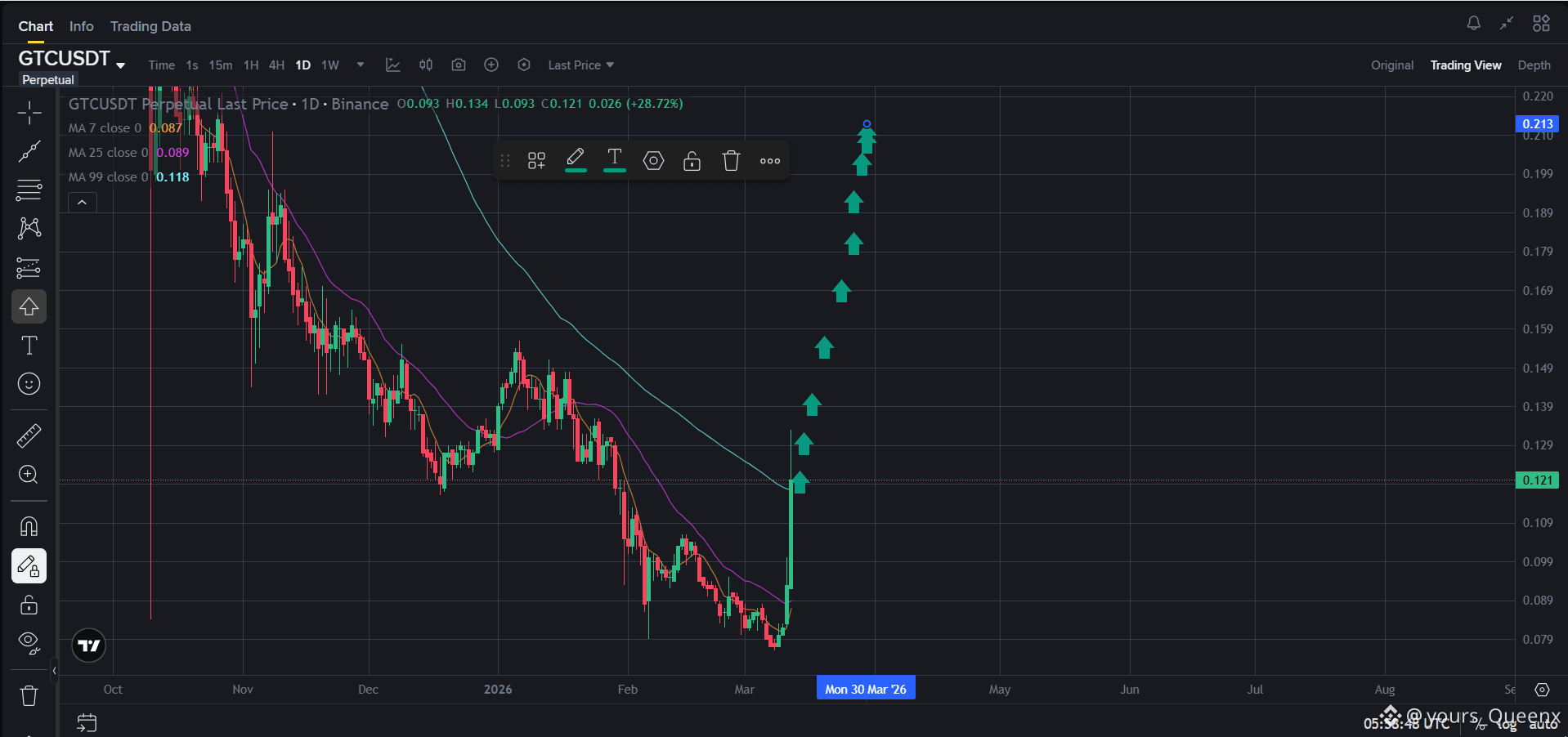Open the Fibonacci retracement tool
The image size is (1568, 737).
[29, 190]
